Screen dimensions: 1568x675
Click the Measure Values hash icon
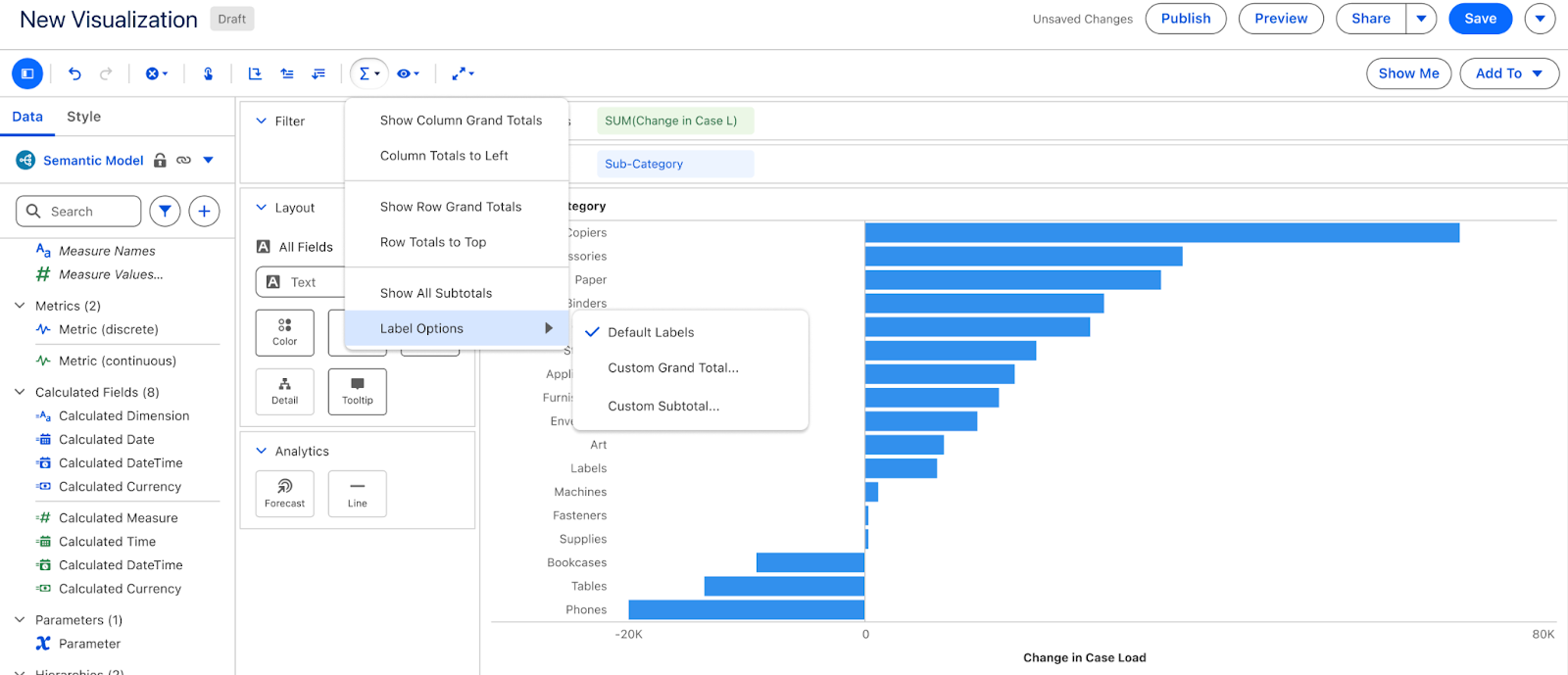43,274
